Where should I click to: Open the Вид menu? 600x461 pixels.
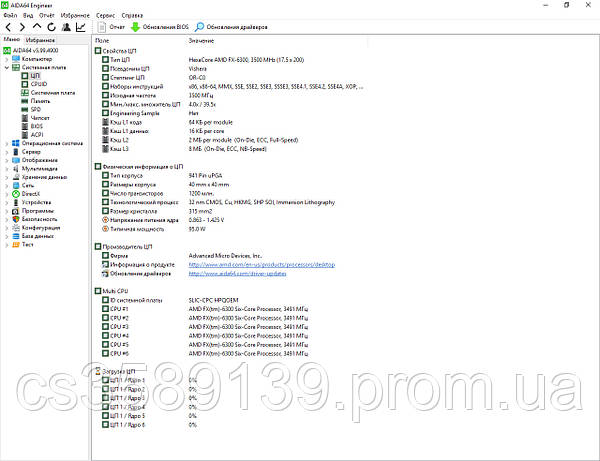[x=28, y=15]
